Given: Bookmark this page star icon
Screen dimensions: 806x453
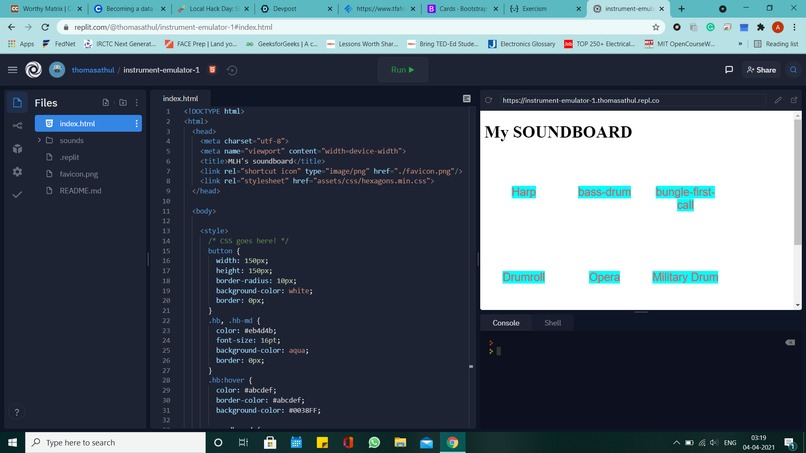Looking at the screenshot, I should (655, 27).
